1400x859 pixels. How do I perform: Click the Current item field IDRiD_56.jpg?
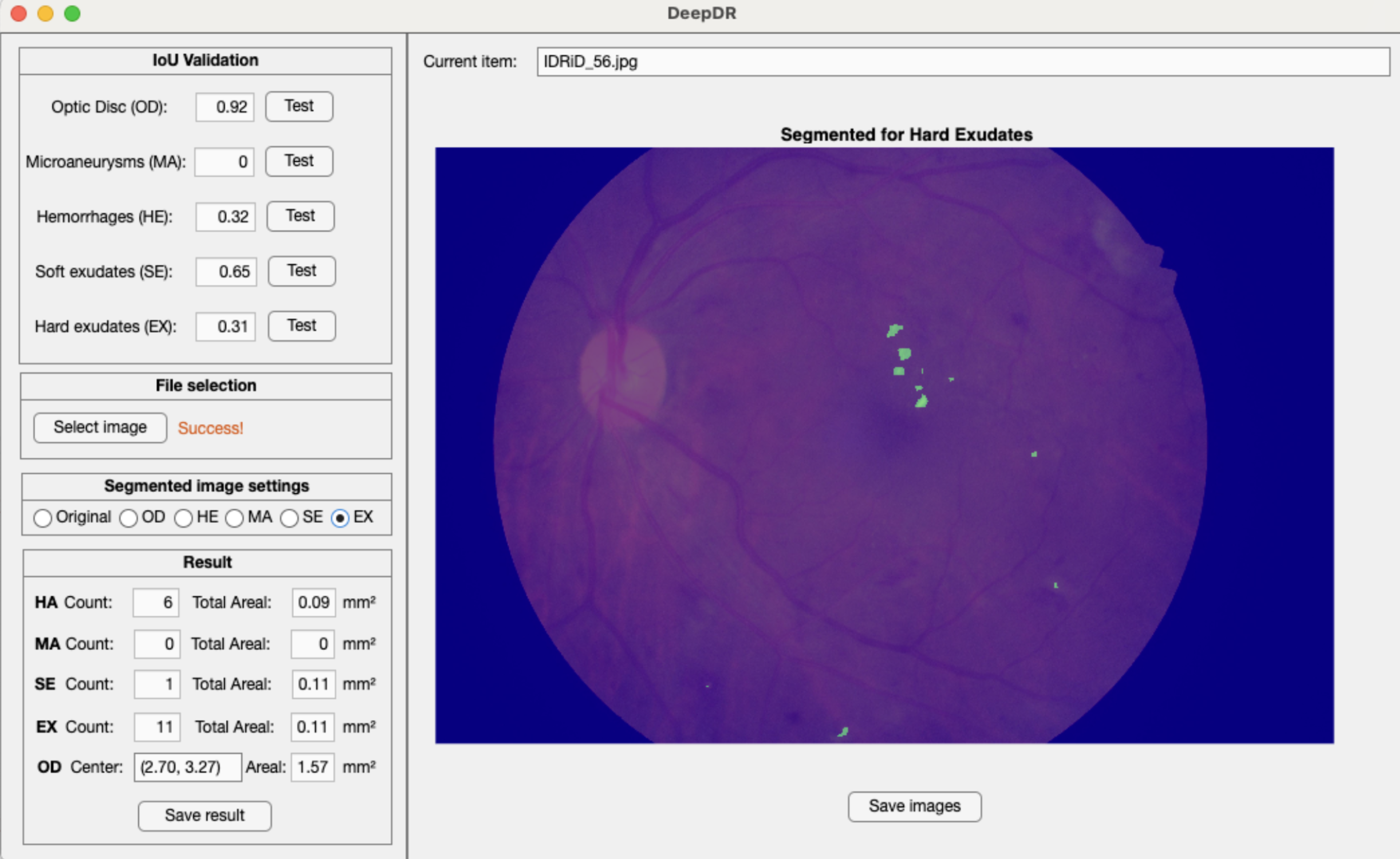(964, 61)
